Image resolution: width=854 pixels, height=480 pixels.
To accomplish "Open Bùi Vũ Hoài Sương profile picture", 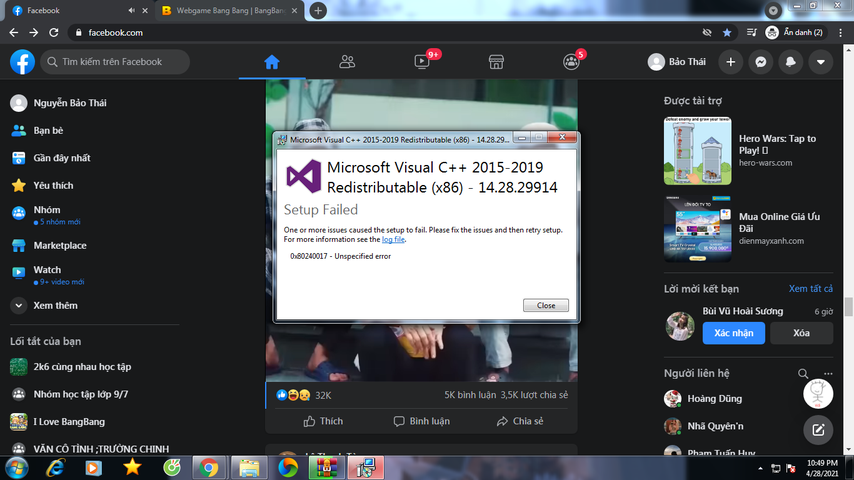I will click(680, 326).
